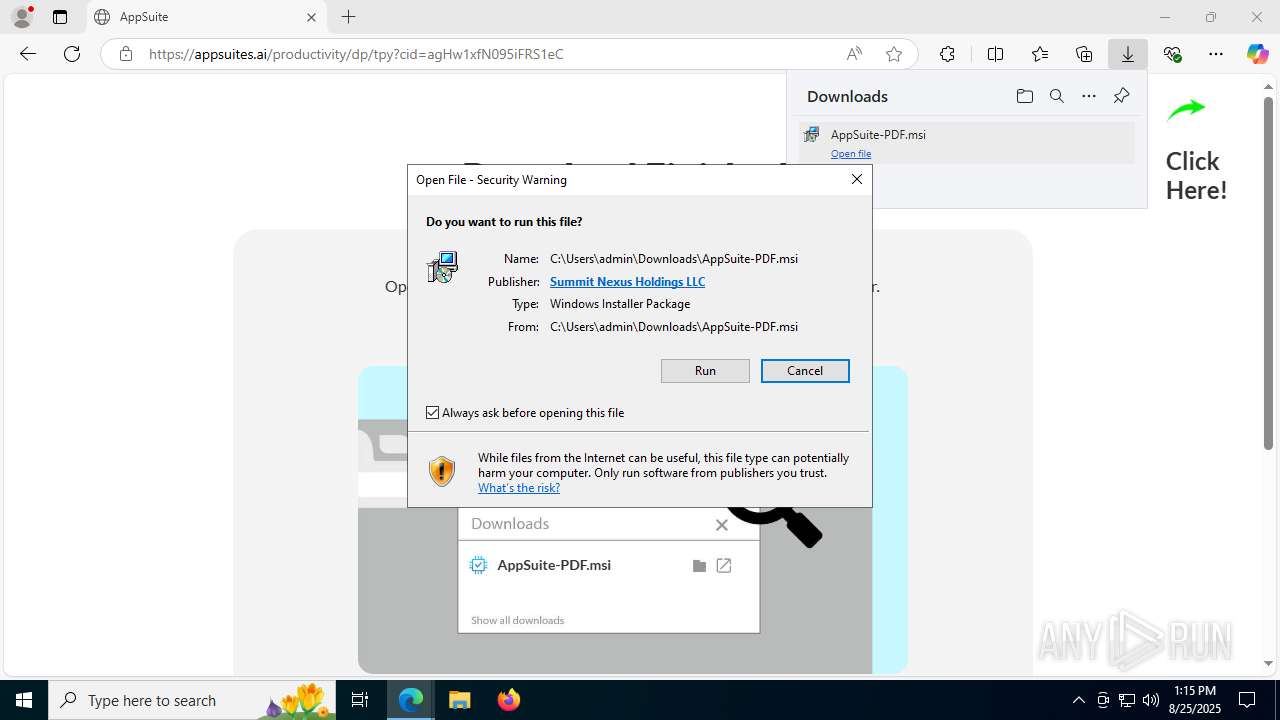The width and height of the screenshot is (1280, 720).
Task: Click the address bar URL
Action: click(x=356, y=54)
